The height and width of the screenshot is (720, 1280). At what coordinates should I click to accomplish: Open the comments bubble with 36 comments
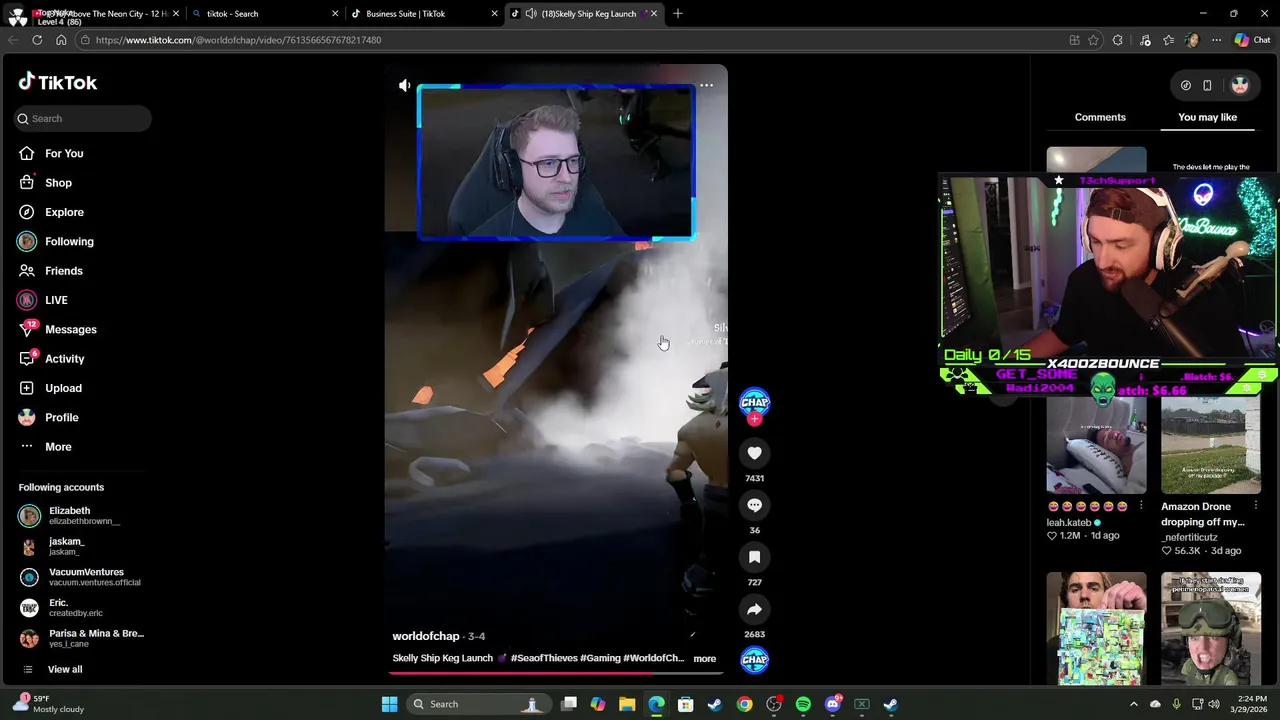[754, 505]
